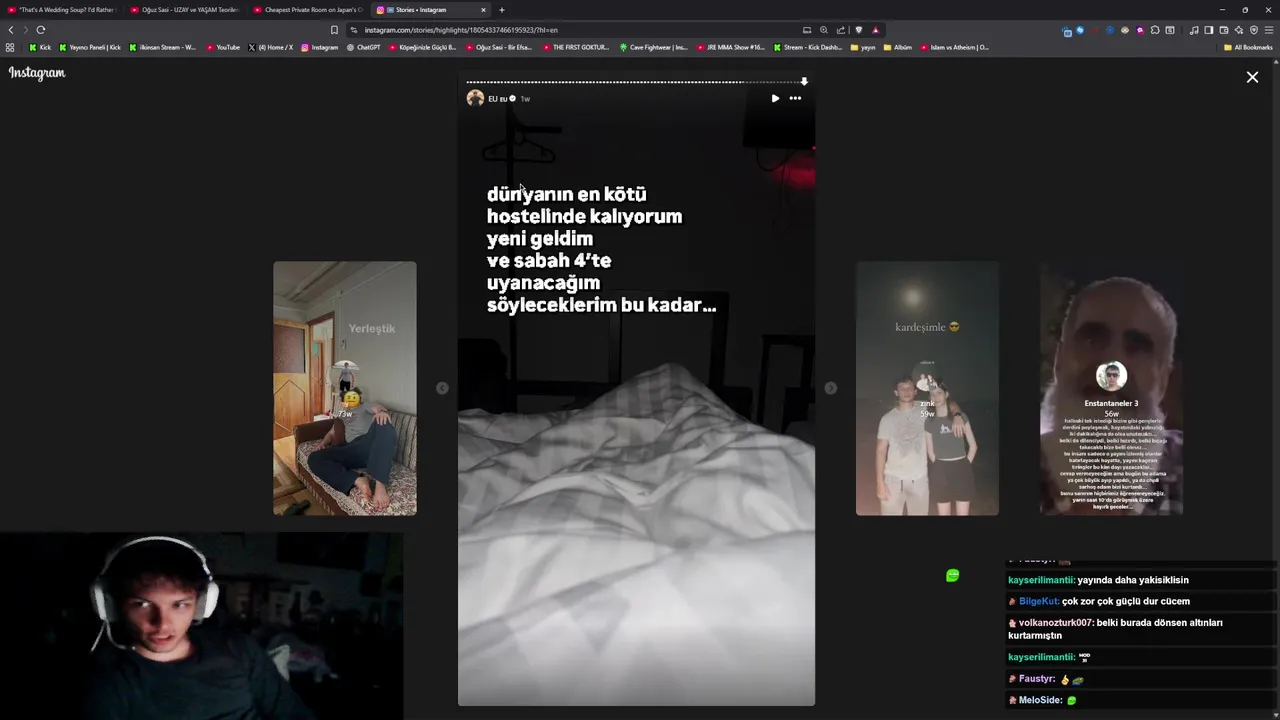
Task: Close the 'Stories • Instagram' tab
Action: coord(483,10)
